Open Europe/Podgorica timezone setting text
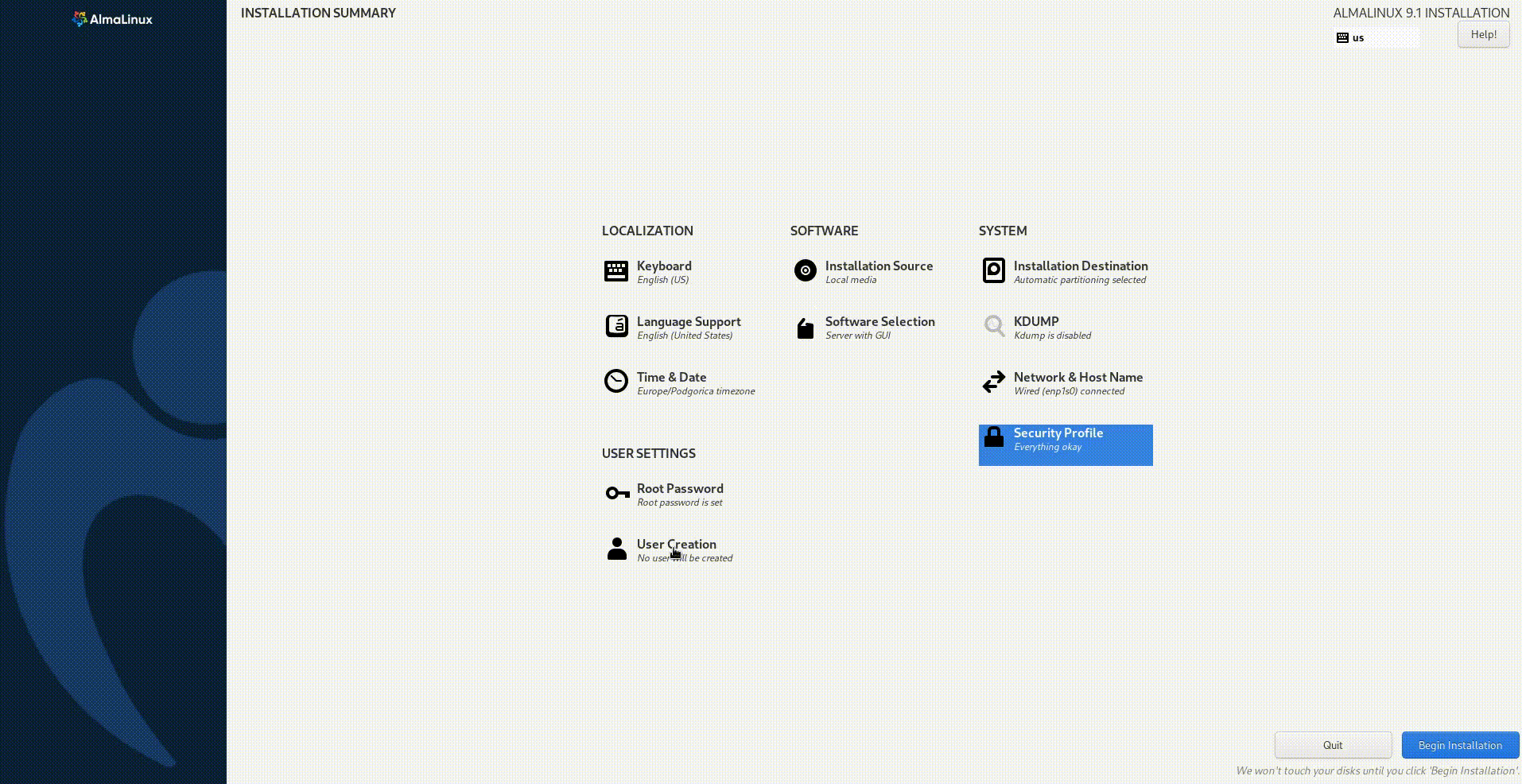Viewport: 1522px width, 784px height. (x=696, y=391)
